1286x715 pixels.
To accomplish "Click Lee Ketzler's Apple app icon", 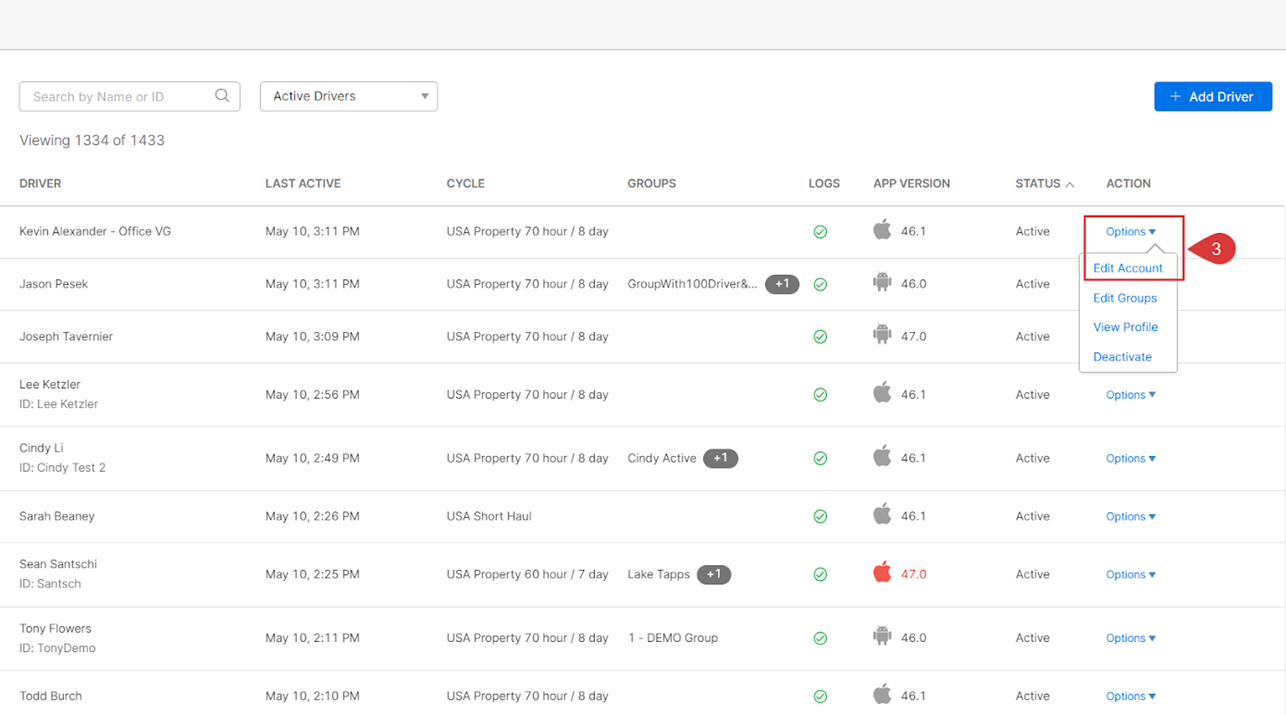I will pyautogui.click(x=882, y=393).
